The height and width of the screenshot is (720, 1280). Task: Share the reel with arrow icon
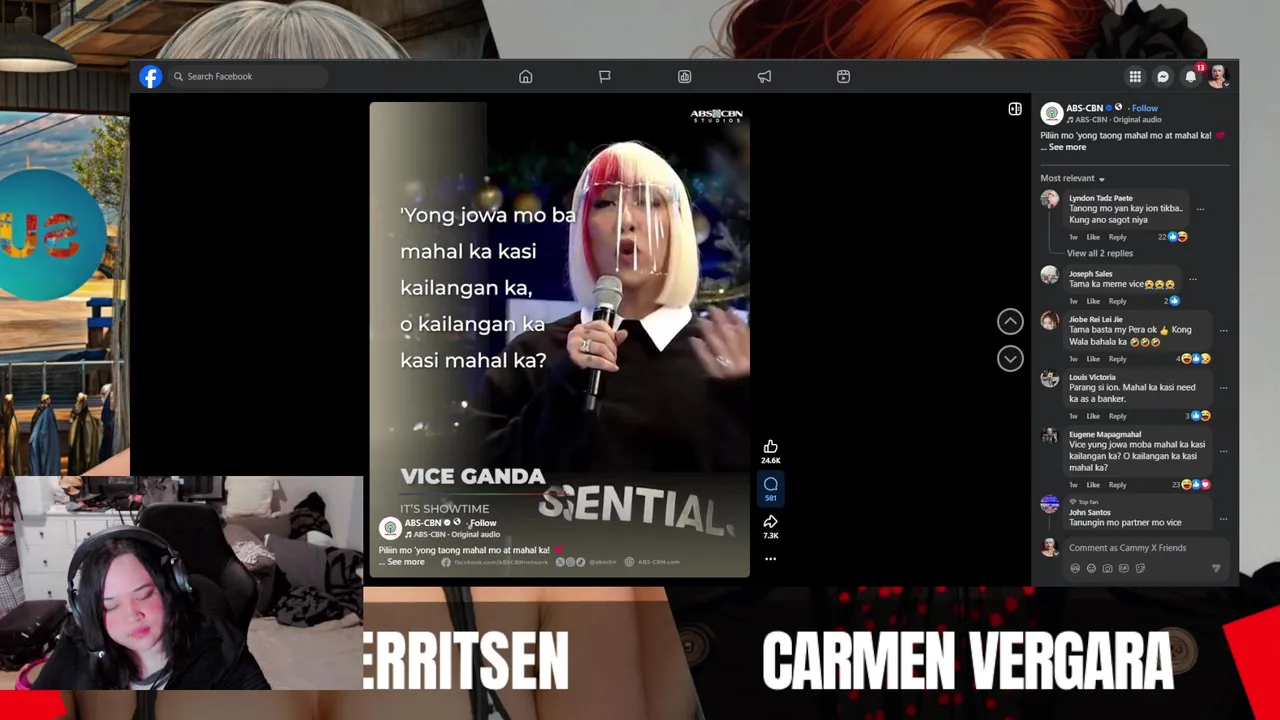coord(771,522)
